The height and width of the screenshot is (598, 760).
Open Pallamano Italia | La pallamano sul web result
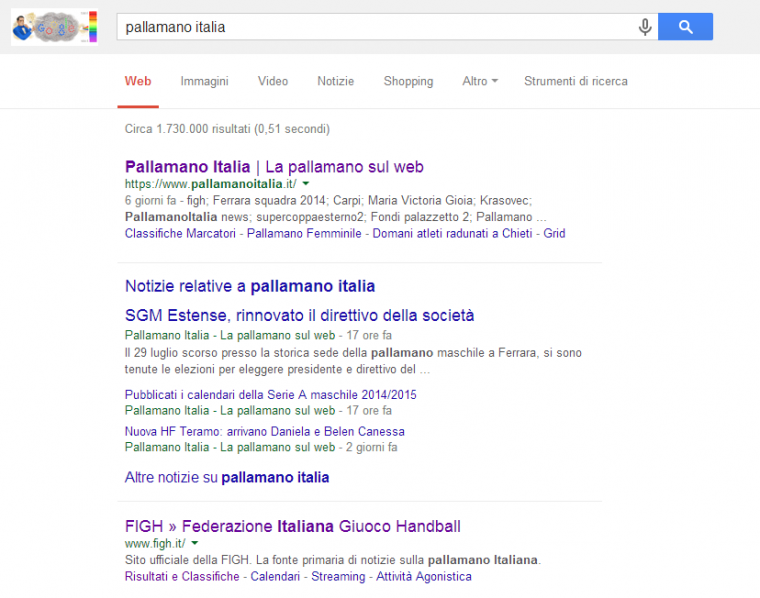tap(274, 167)
